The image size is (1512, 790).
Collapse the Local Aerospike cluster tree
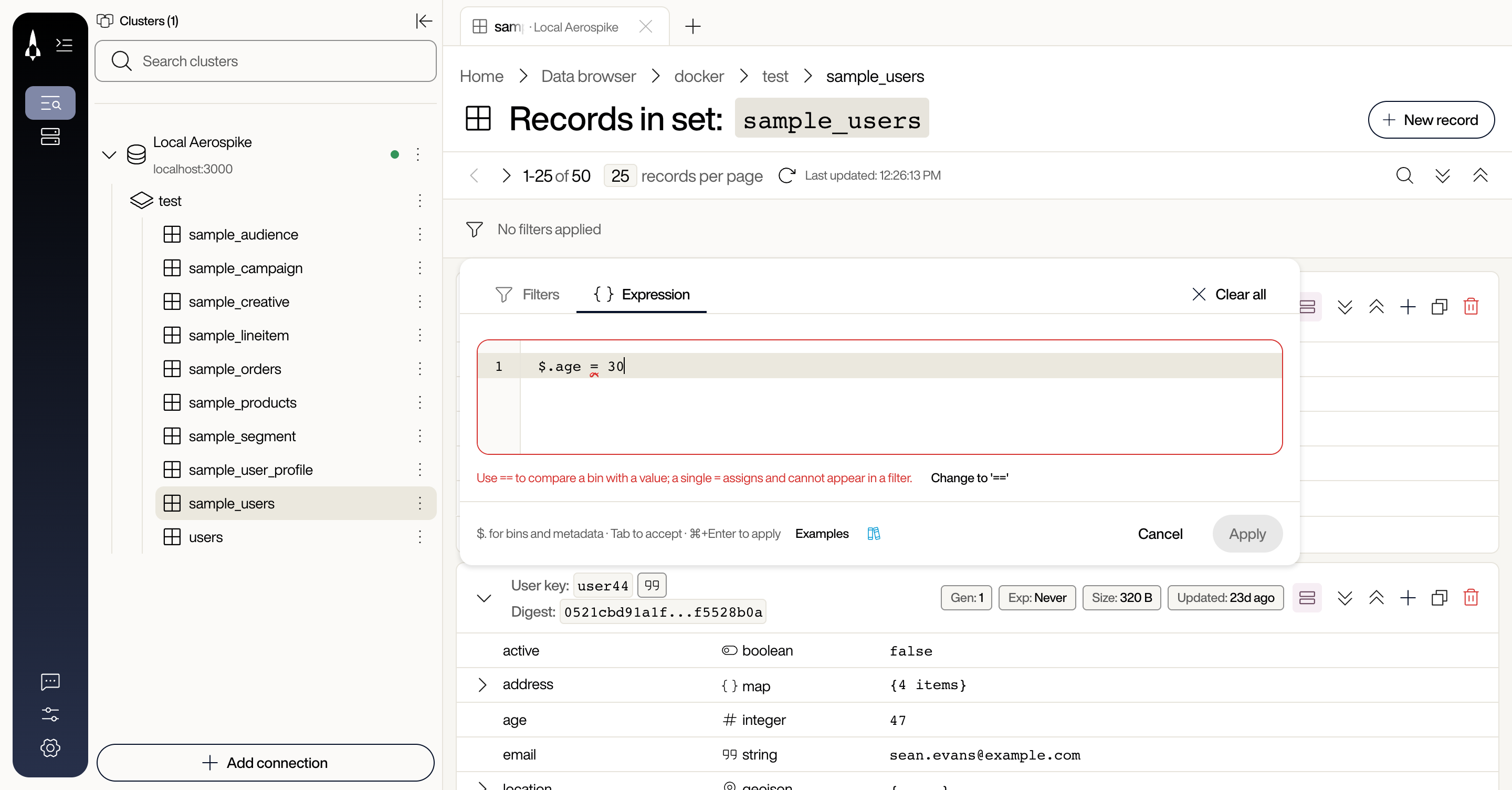[109, 155]
